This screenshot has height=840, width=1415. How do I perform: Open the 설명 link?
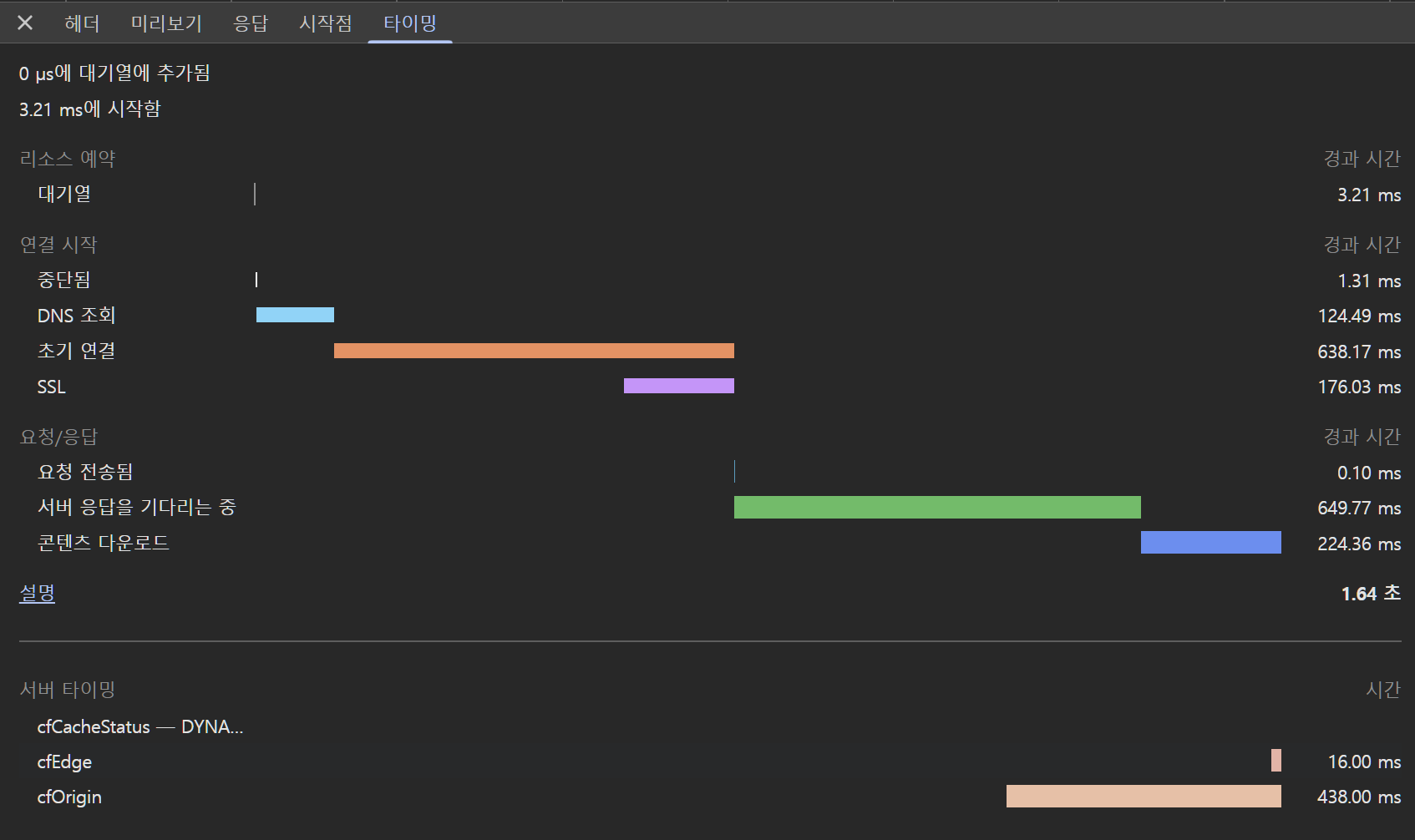[37, 594]
